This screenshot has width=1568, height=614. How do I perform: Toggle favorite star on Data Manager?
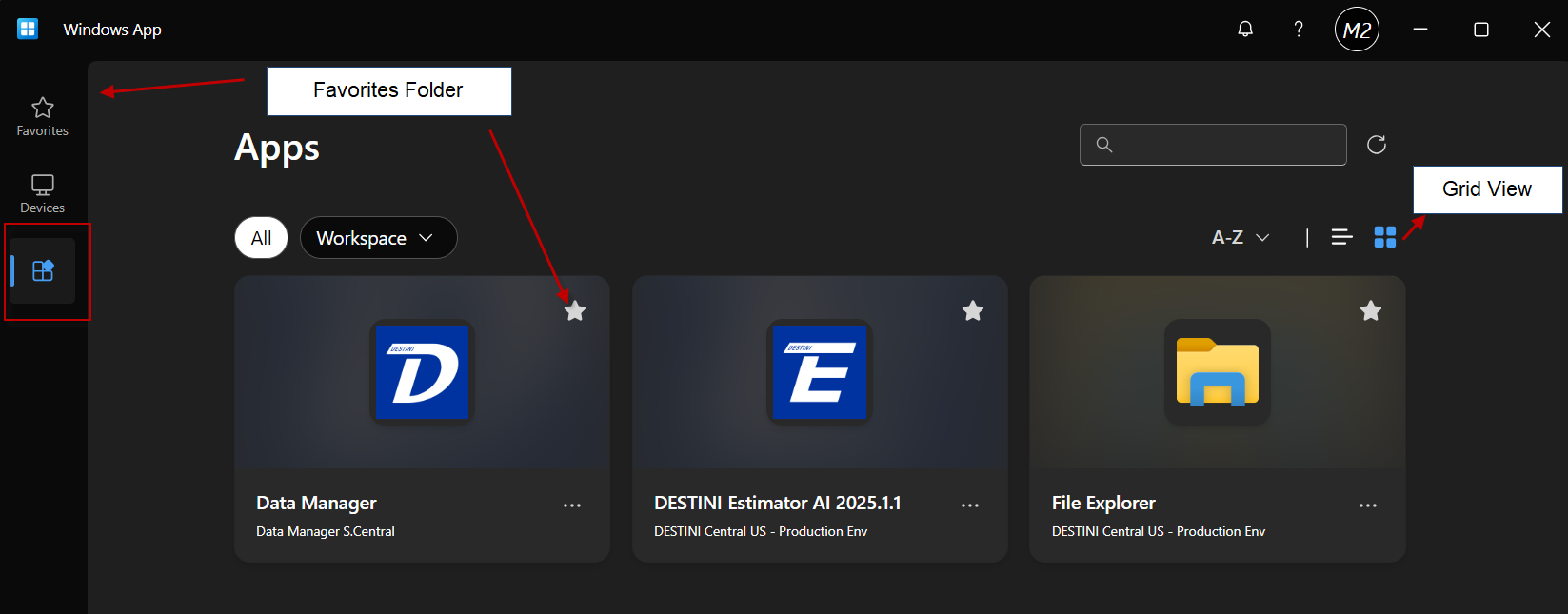pyautogui.click(x=575, y=310)
